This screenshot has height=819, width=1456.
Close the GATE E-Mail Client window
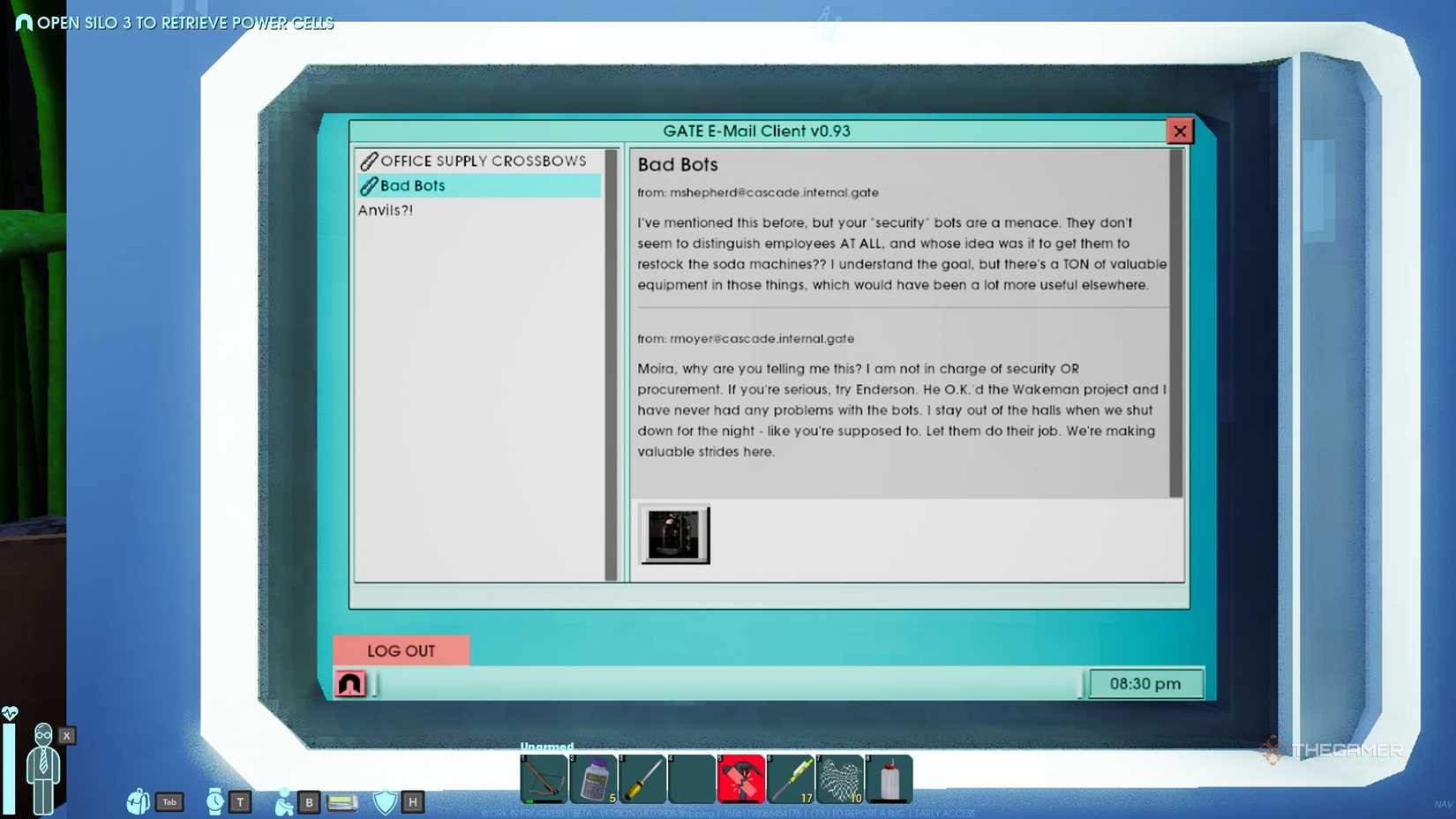point(1179,131)
